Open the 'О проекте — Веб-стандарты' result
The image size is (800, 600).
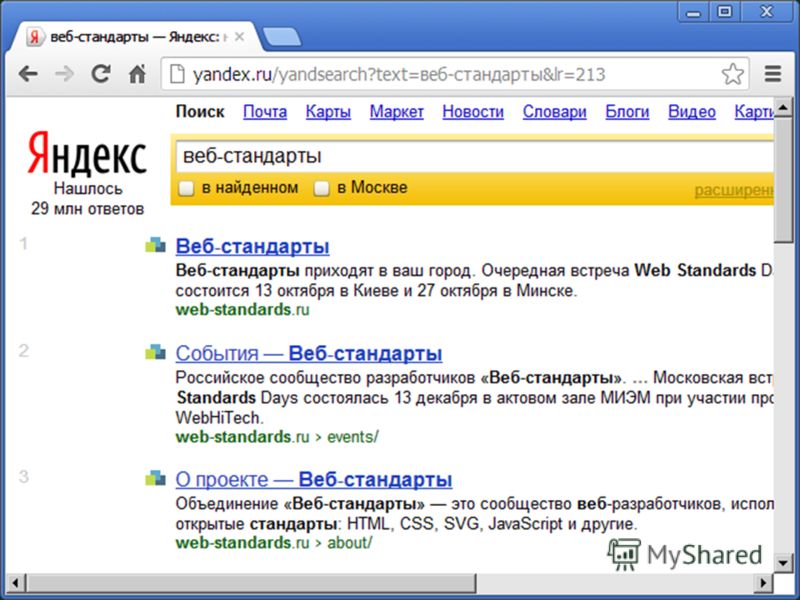(x=314, y=480)
